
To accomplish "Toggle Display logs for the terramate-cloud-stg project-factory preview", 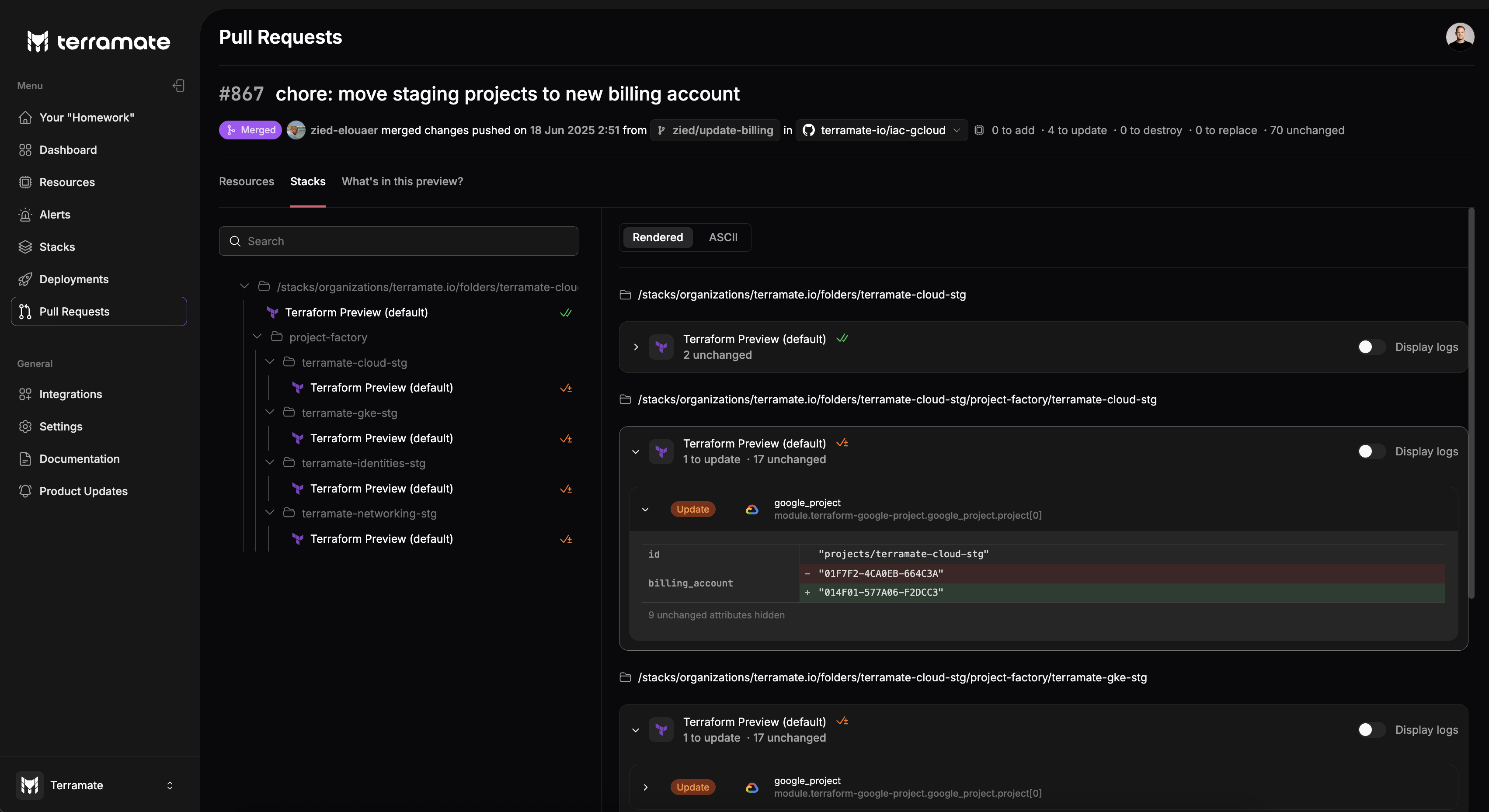I will (1371, 451).
